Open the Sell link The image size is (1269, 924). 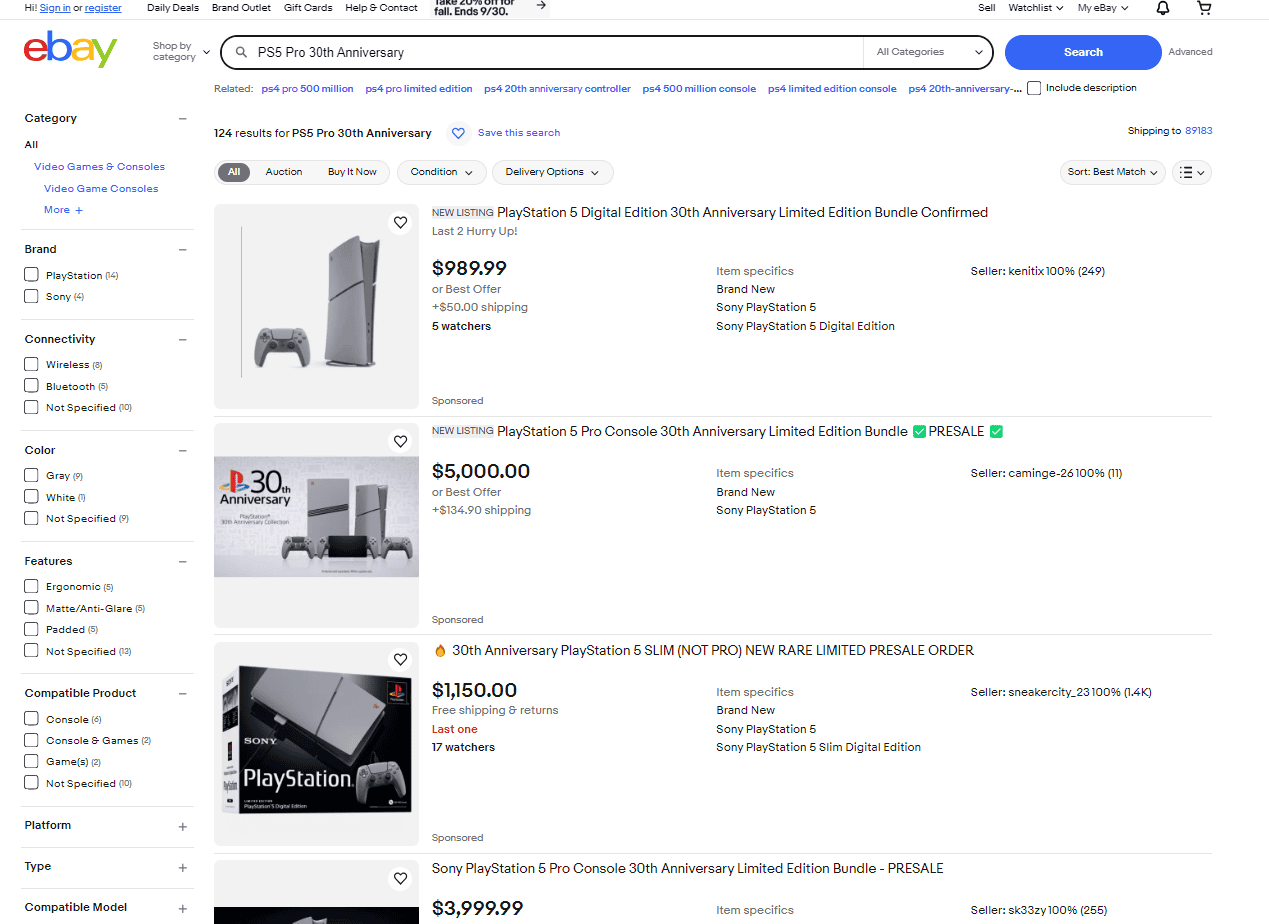click(986, 8)
